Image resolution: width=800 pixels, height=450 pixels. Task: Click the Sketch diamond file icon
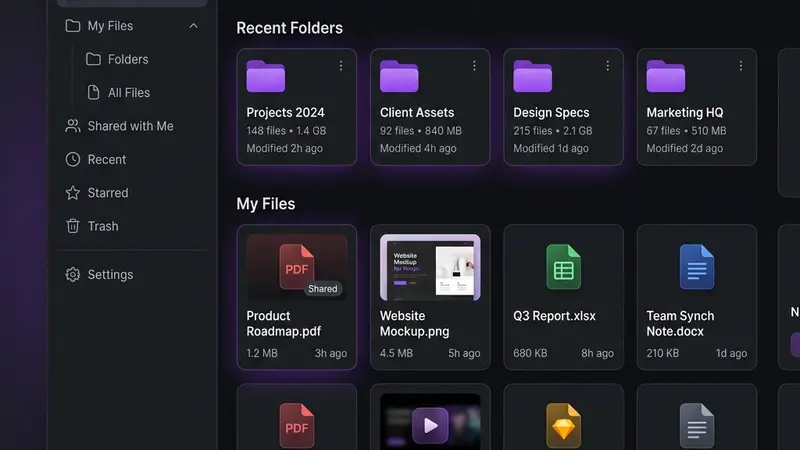point(563,426)
